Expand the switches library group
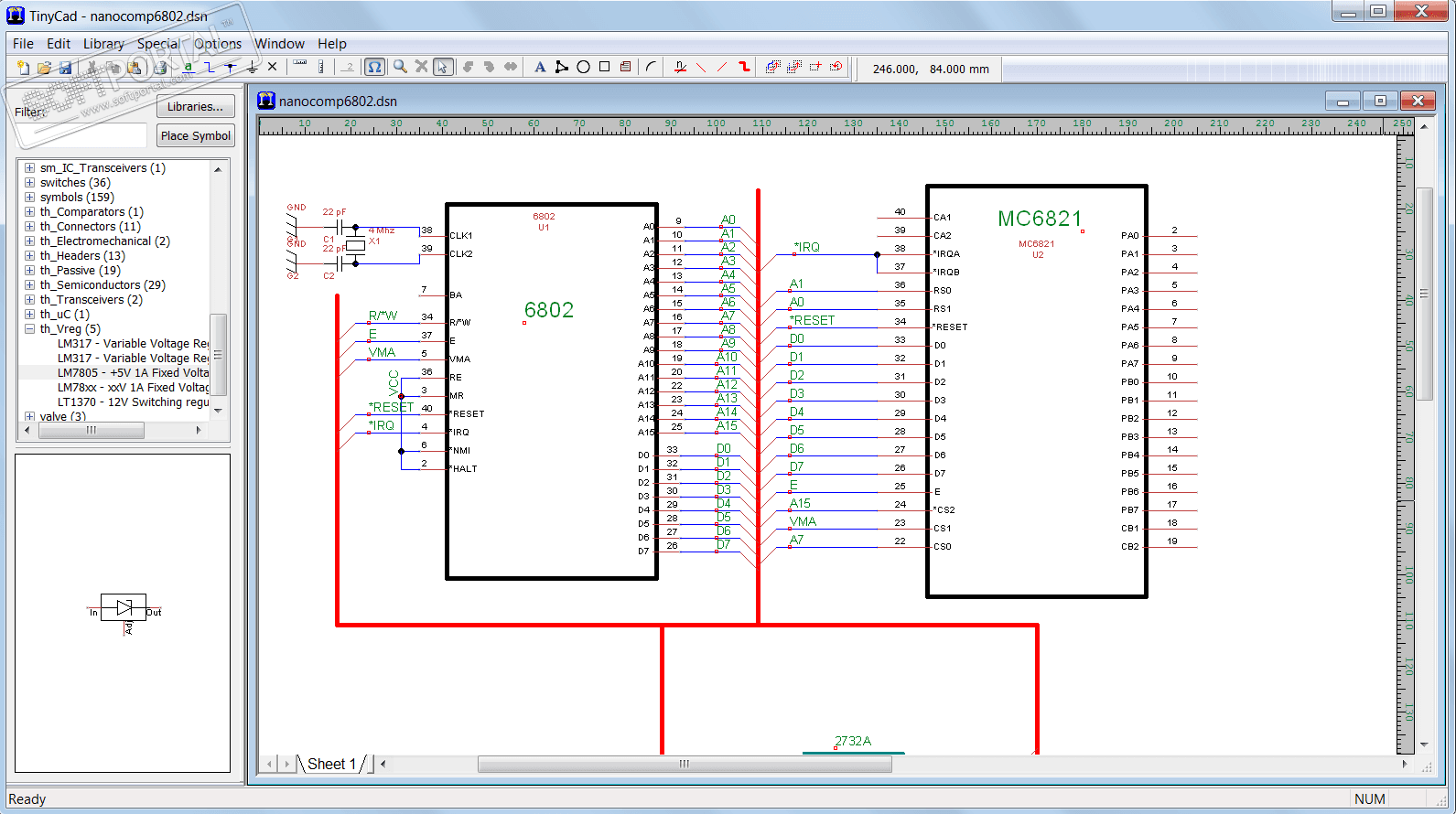The image size is (1456, 814). tap(30, 183)
